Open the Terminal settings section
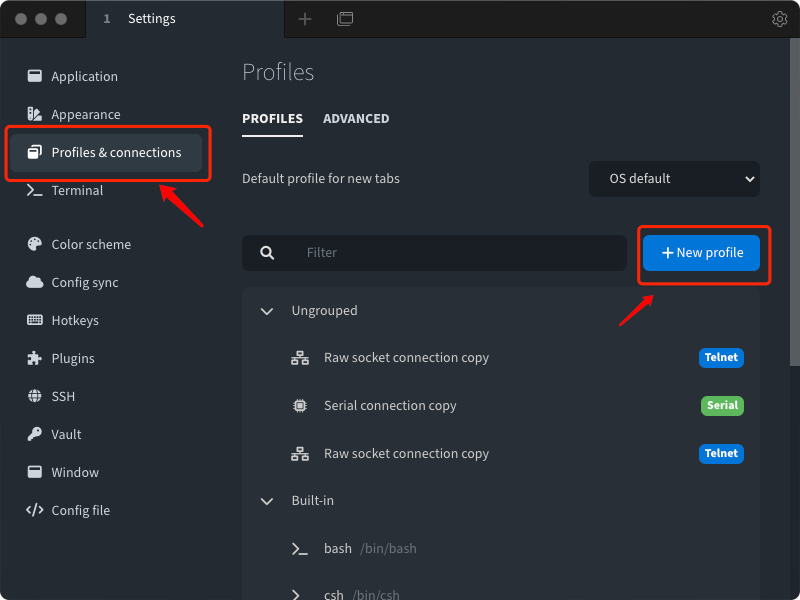Screen dimensions: 800x600 [77, 190]
